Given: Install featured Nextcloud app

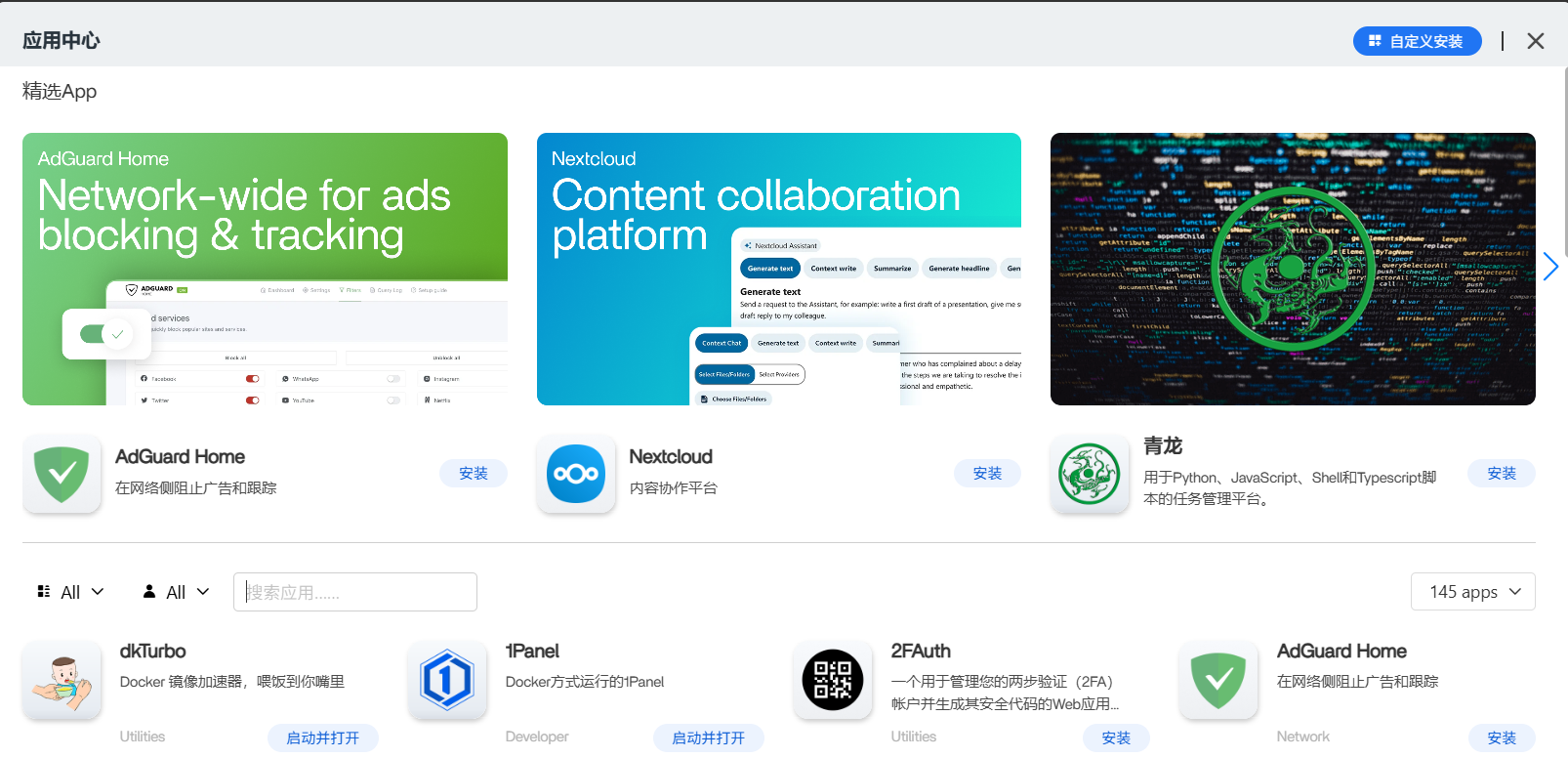Looking at the screenshot, I should coord(987,473).
